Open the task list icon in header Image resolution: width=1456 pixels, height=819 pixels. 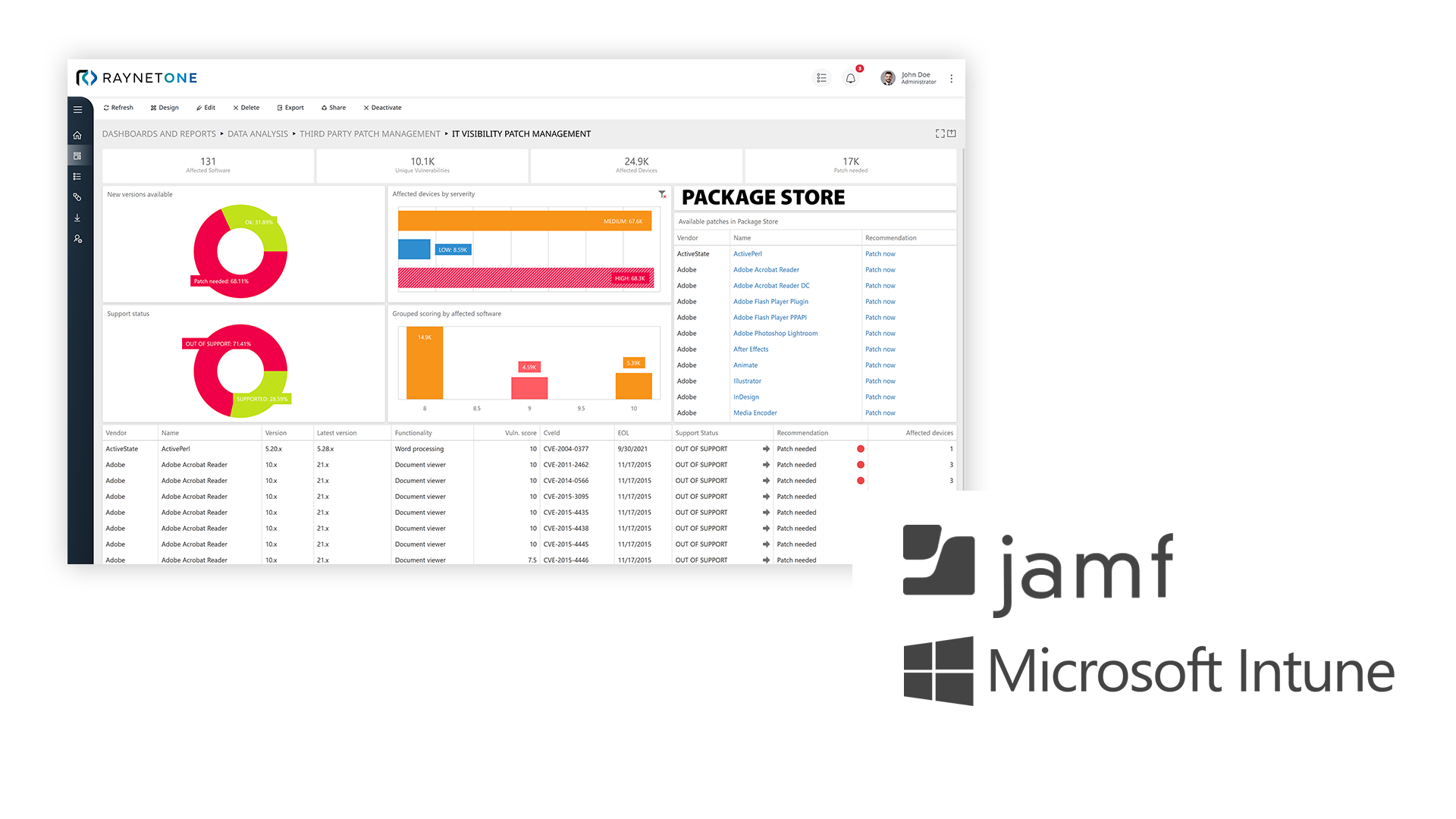821,78
